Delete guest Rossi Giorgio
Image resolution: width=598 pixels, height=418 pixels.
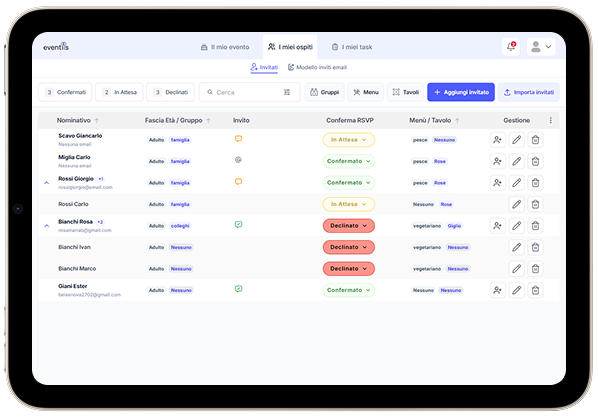pos(535,183)
